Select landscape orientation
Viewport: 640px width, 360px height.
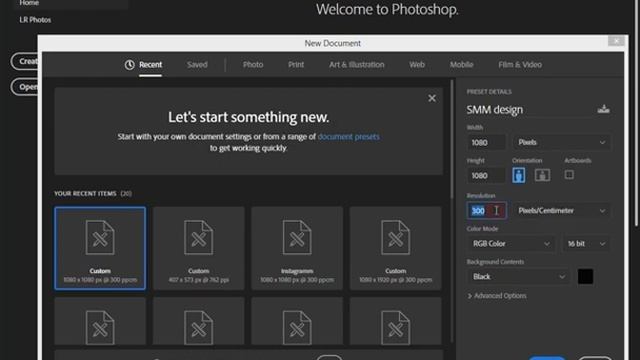542,176
